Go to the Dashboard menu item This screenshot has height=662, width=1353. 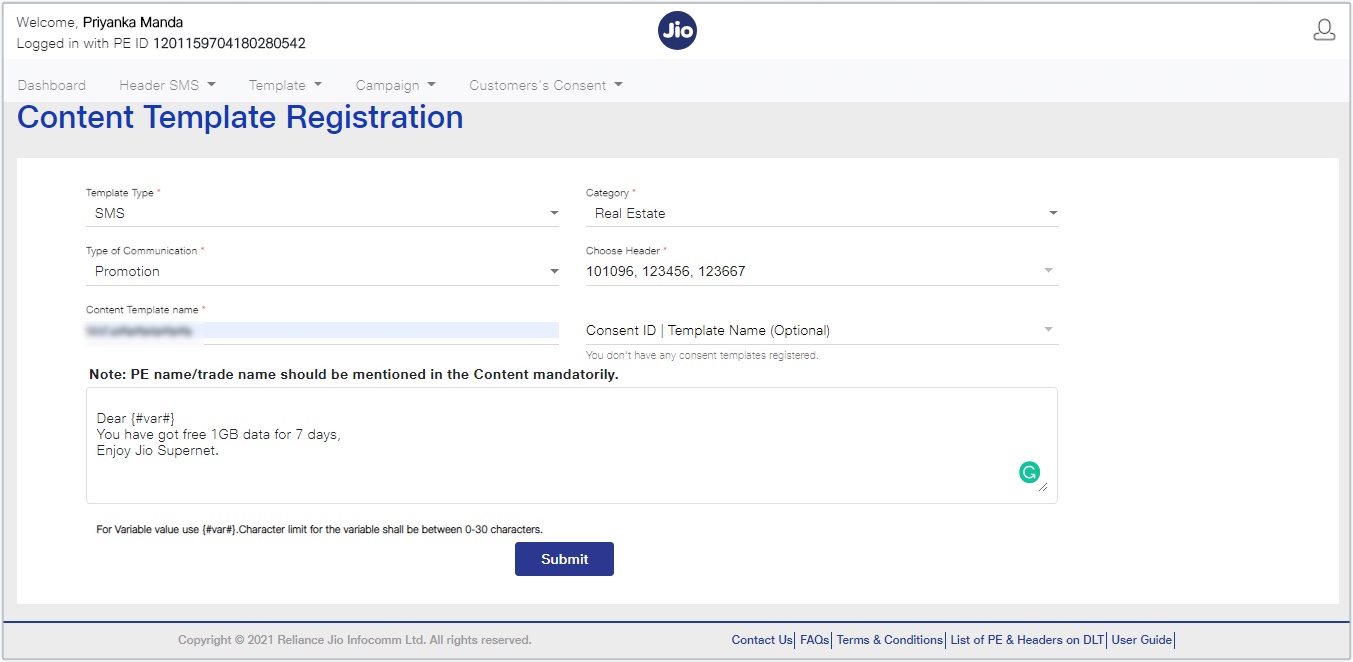pos(52,85)
